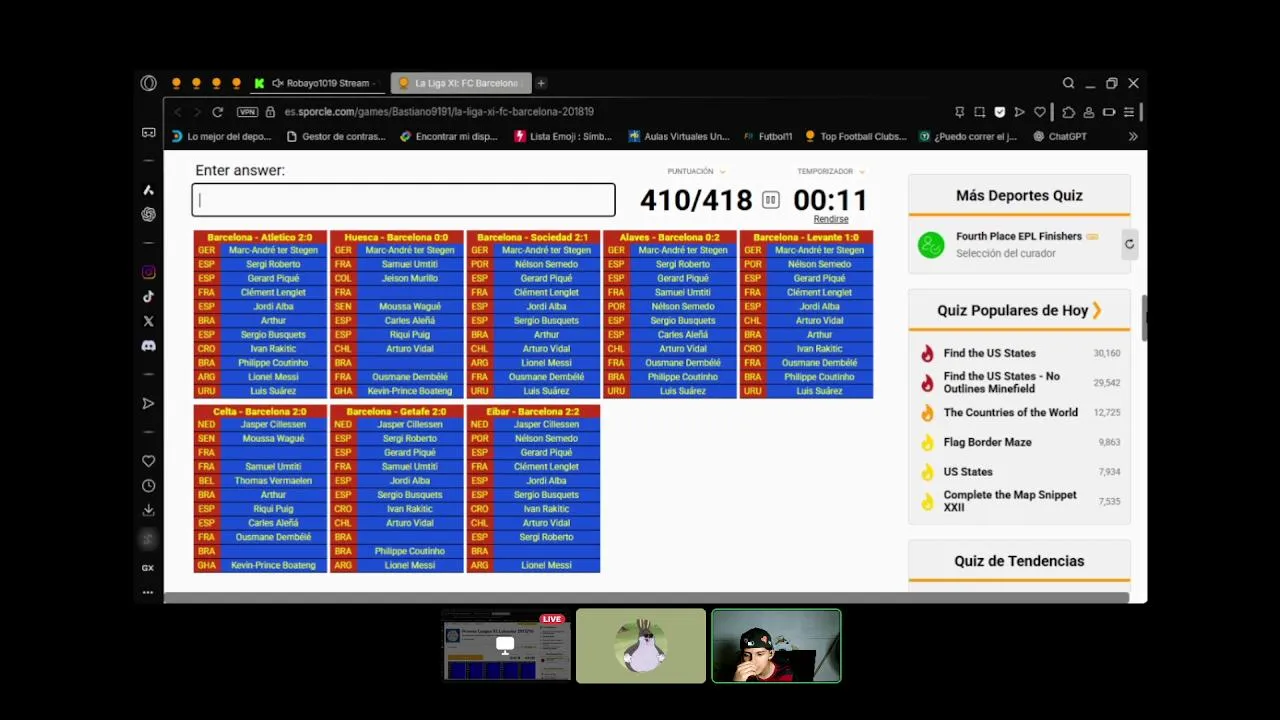Click the pin icon in address bar
The image size is (1280, 720).
click(x=959, y=112)
